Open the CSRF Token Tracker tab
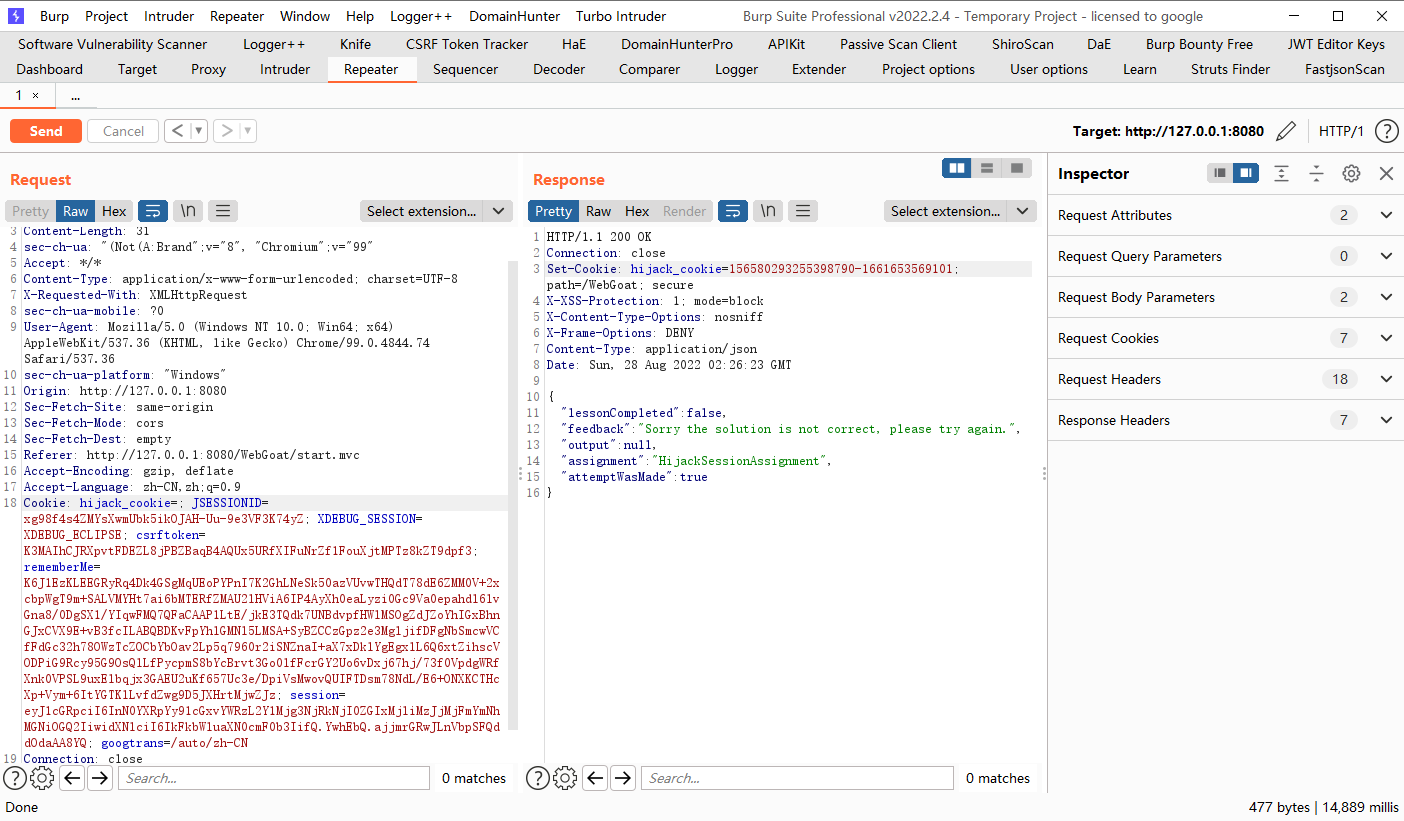1404x821 pixels. 467,44
